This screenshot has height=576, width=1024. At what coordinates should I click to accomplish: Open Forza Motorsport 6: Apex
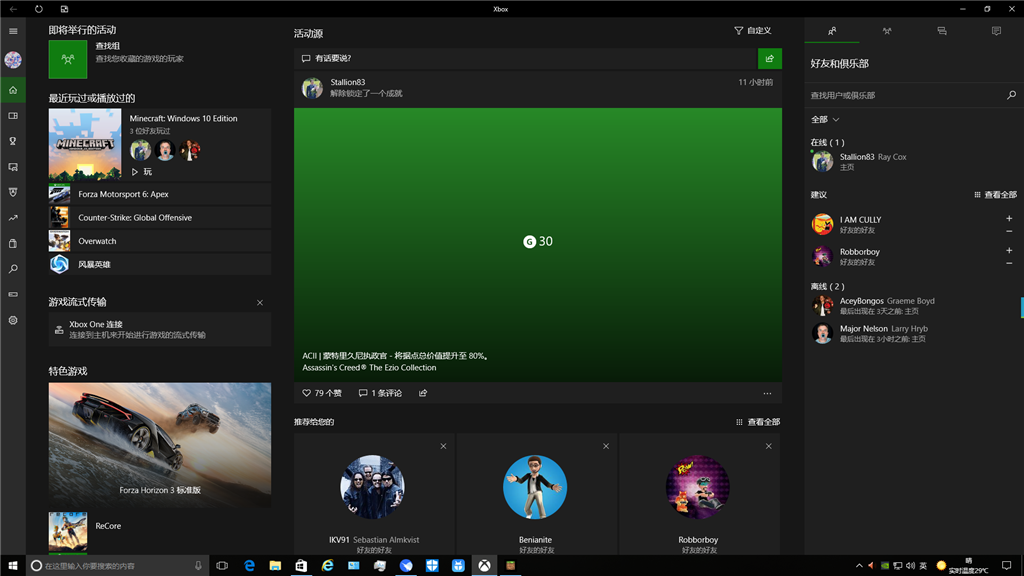coord(160,194)
